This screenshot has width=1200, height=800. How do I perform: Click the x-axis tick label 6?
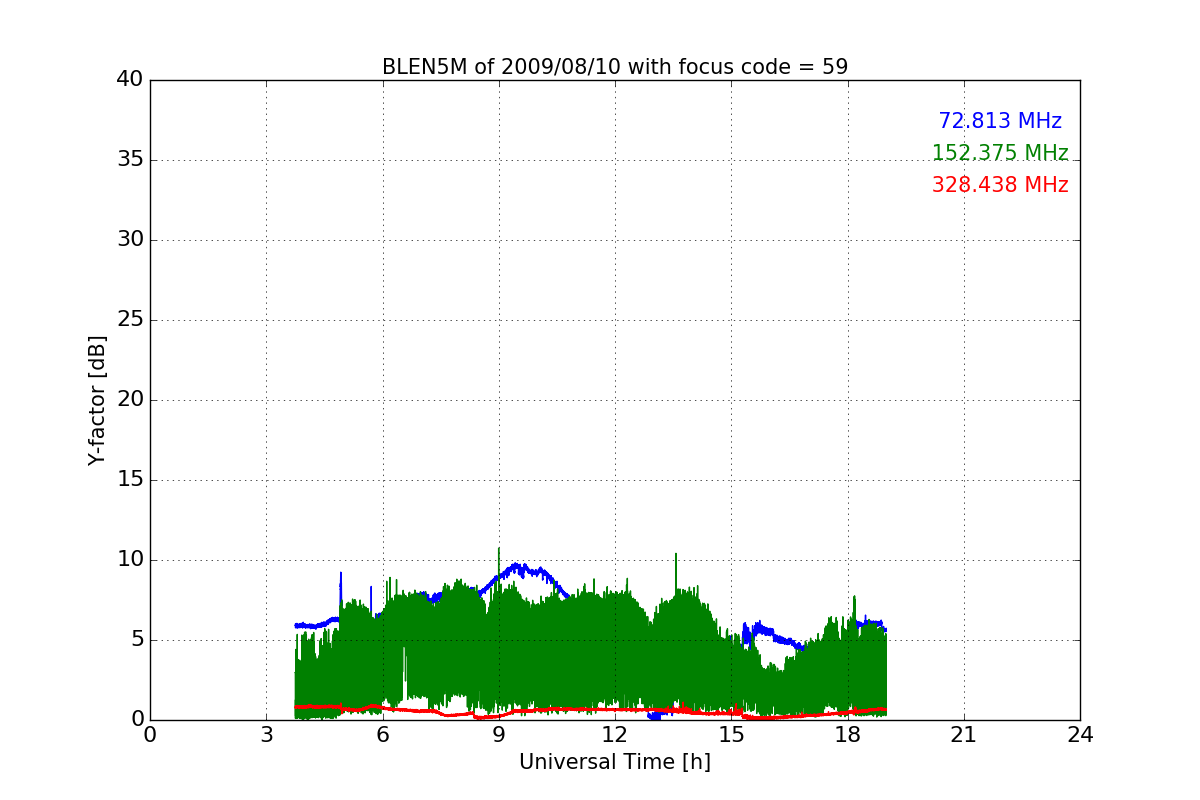coord(382,735)
